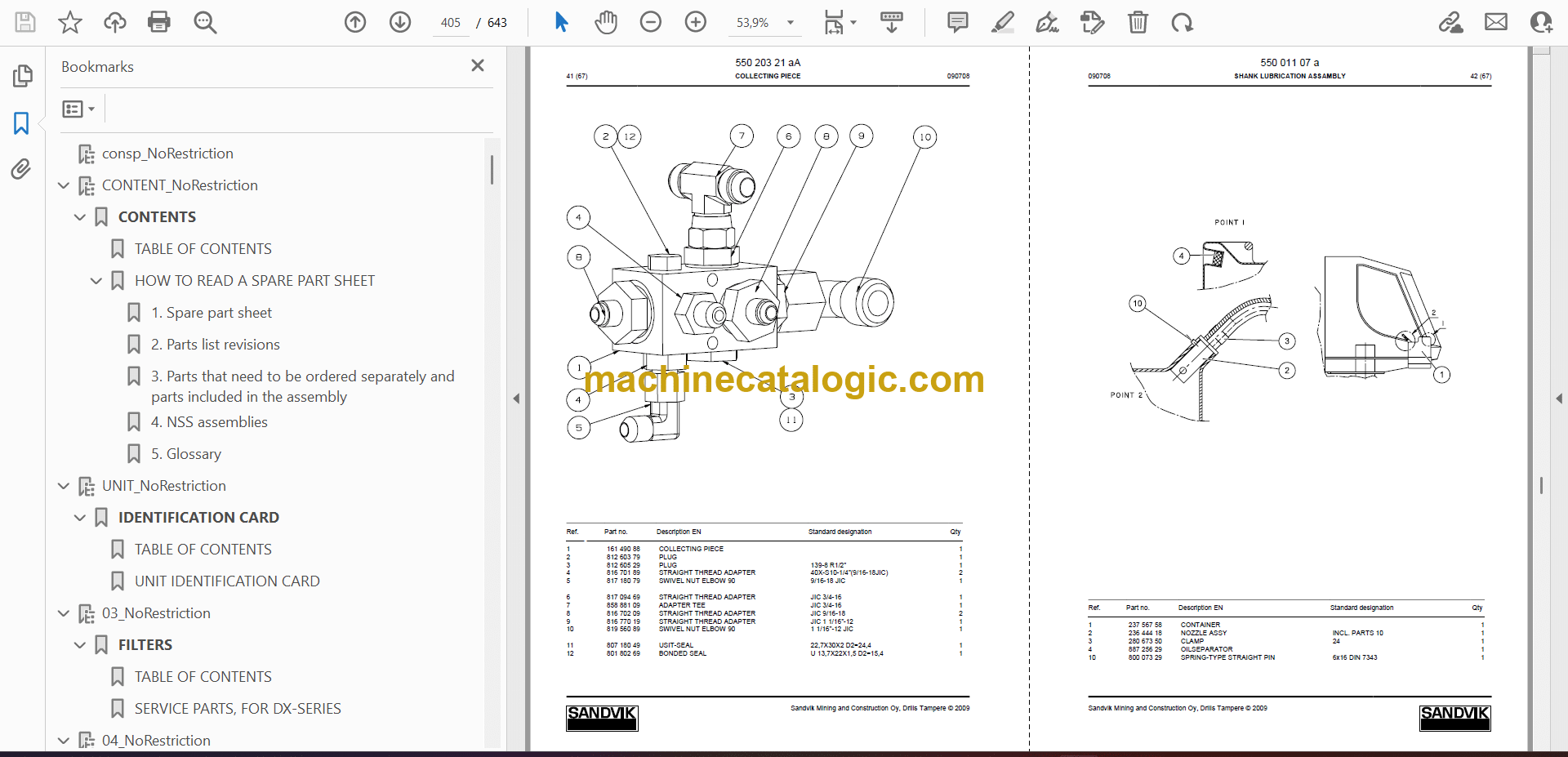
Task: Activate the hand pan tool
Action: click(606, 22)
